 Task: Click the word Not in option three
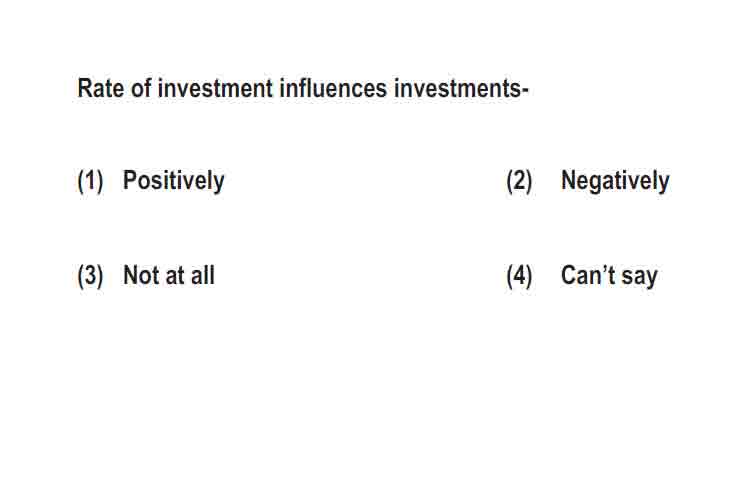(141, 275)
